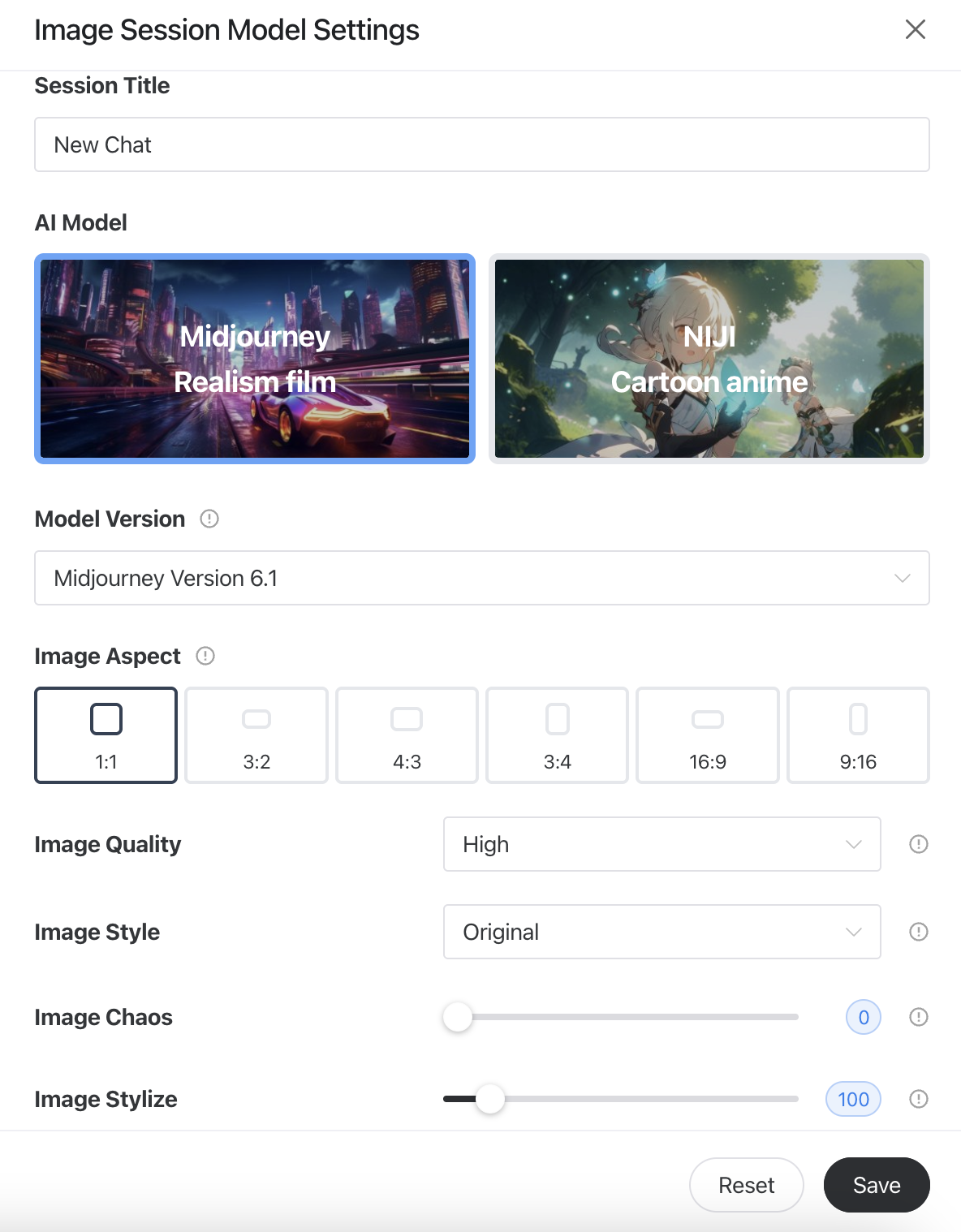Select the Midjourney Realism film model
Image resolution: width=961 pixels, height=1232 pixels.
pyautogui.click(x=255, y=359)
